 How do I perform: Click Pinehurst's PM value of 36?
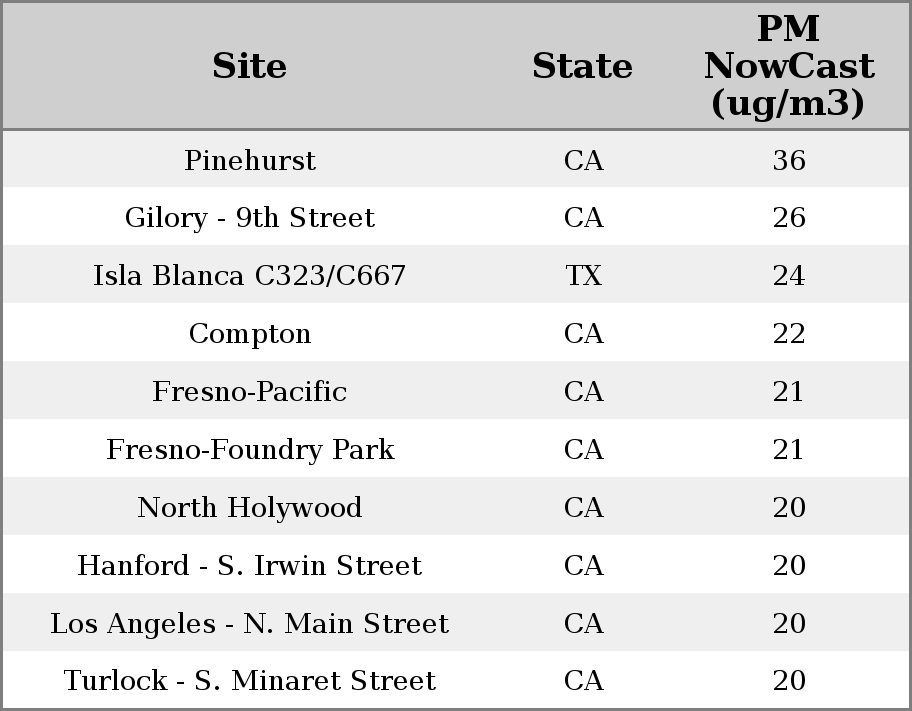(789, 160)
